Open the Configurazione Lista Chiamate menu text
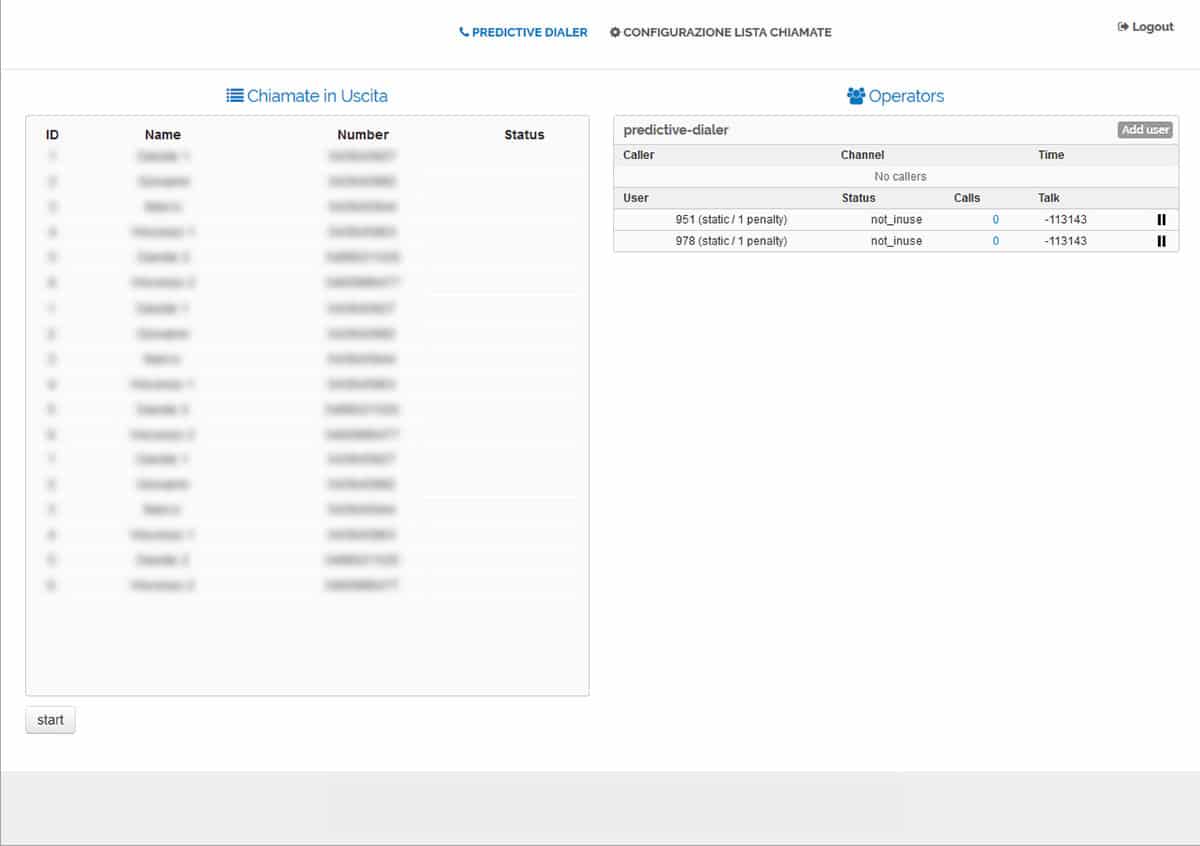The width and height of the screenshot is (1200, 846). click(x=727, y=32)
